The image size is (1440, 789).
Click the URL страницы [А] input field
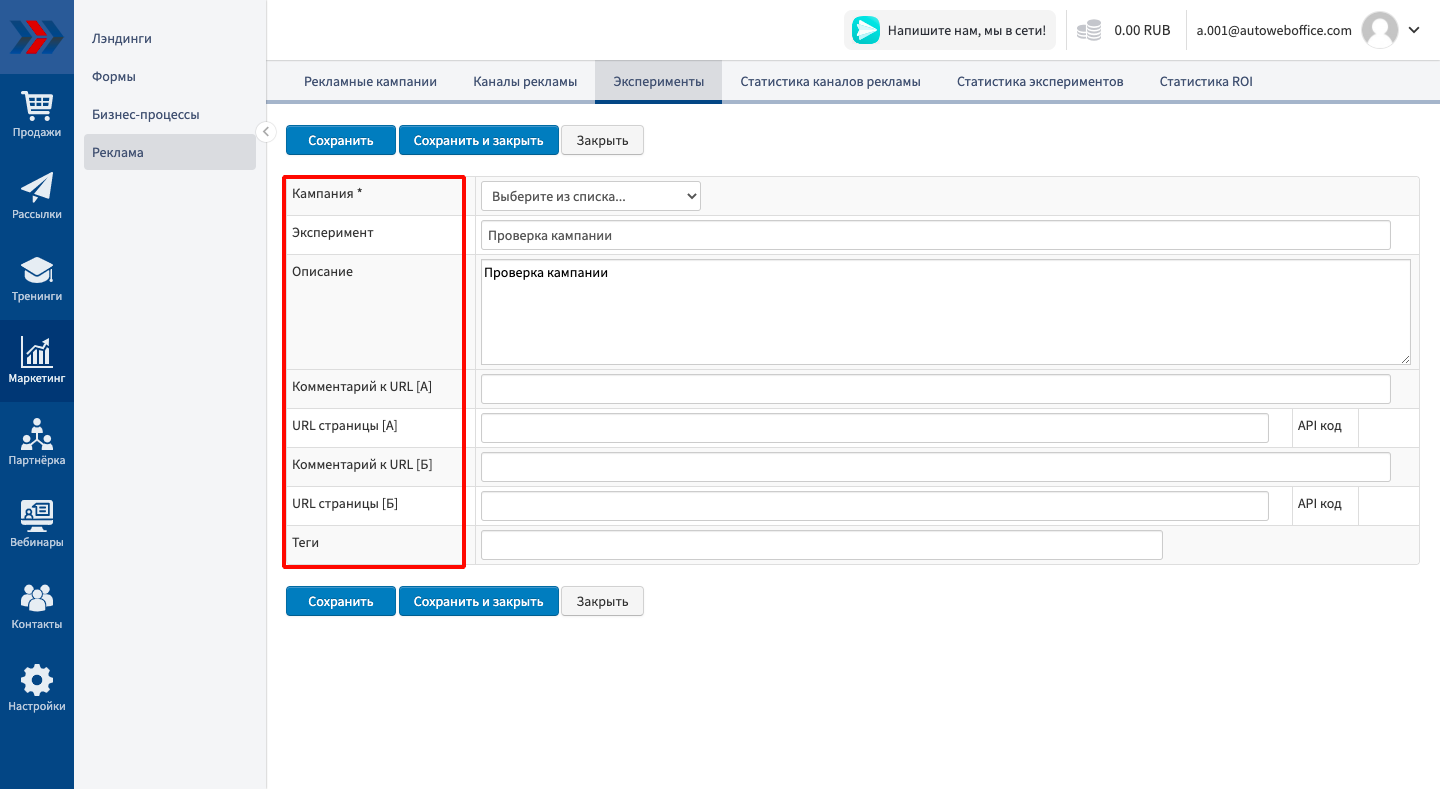click(x=874, y=427)
